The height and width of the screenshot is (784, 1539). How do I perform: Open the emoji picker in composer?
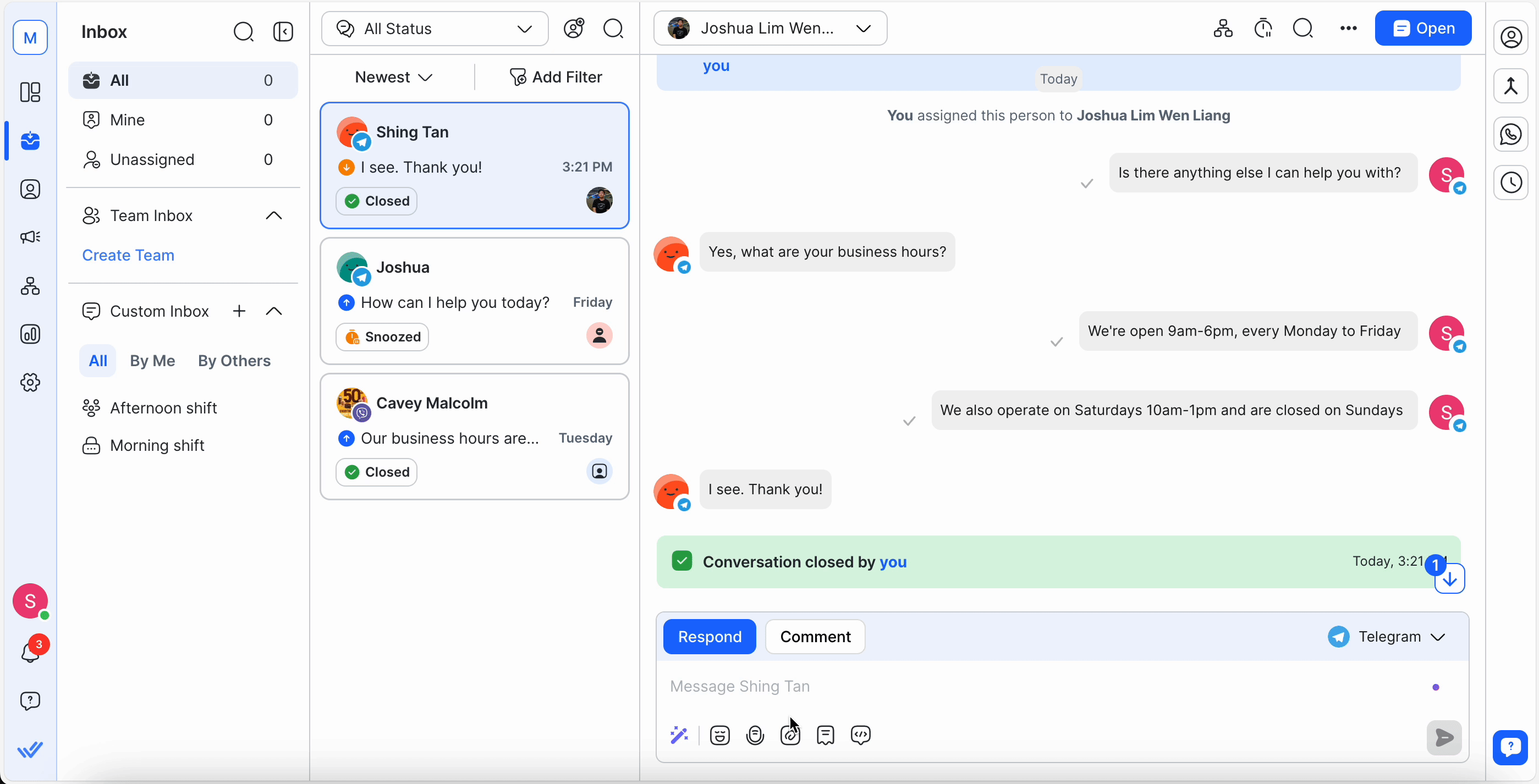tap(719, 735)
